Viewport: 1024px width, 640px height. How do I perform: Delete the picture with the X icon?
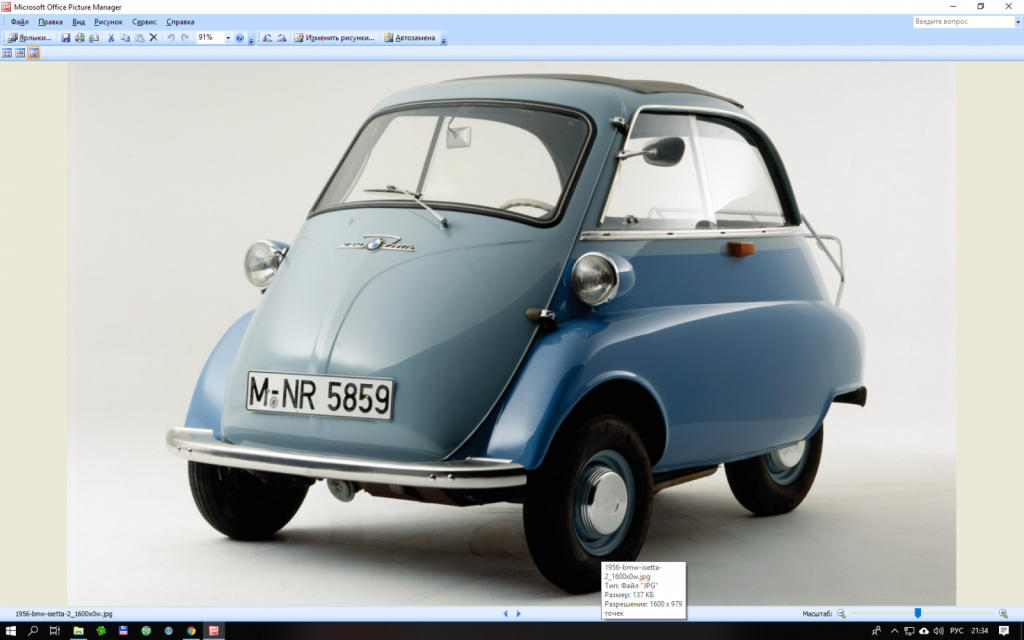[x=153, y=38]
